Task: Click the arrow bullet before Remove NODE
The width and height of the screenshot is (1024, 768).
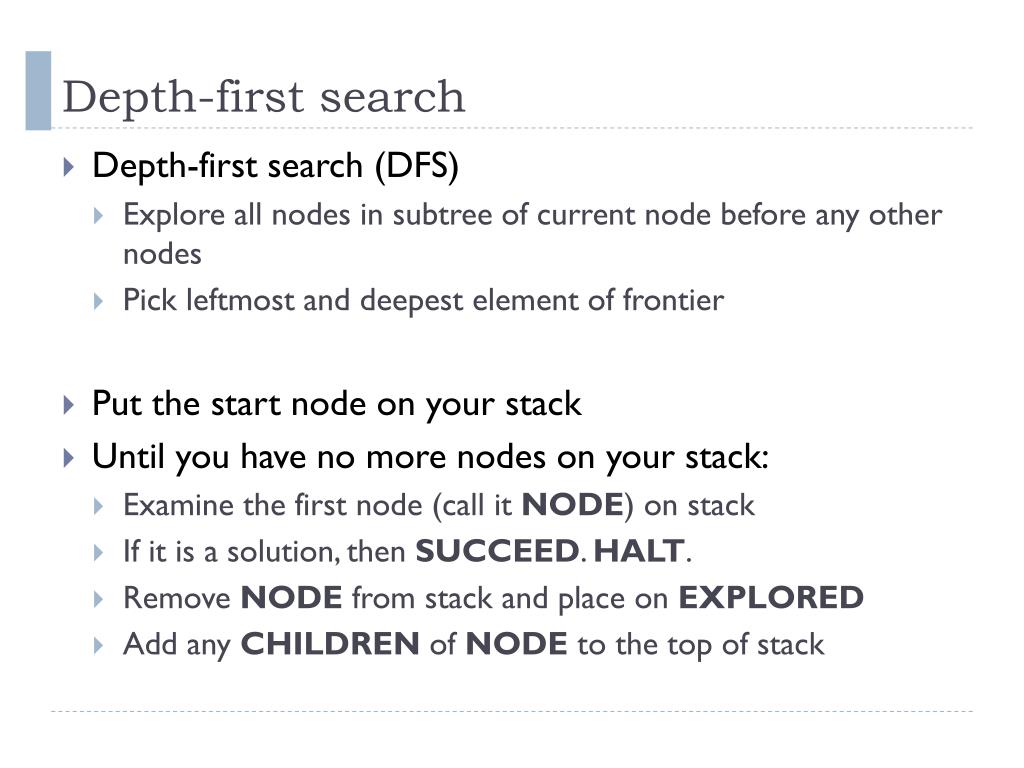Action: 99,600
